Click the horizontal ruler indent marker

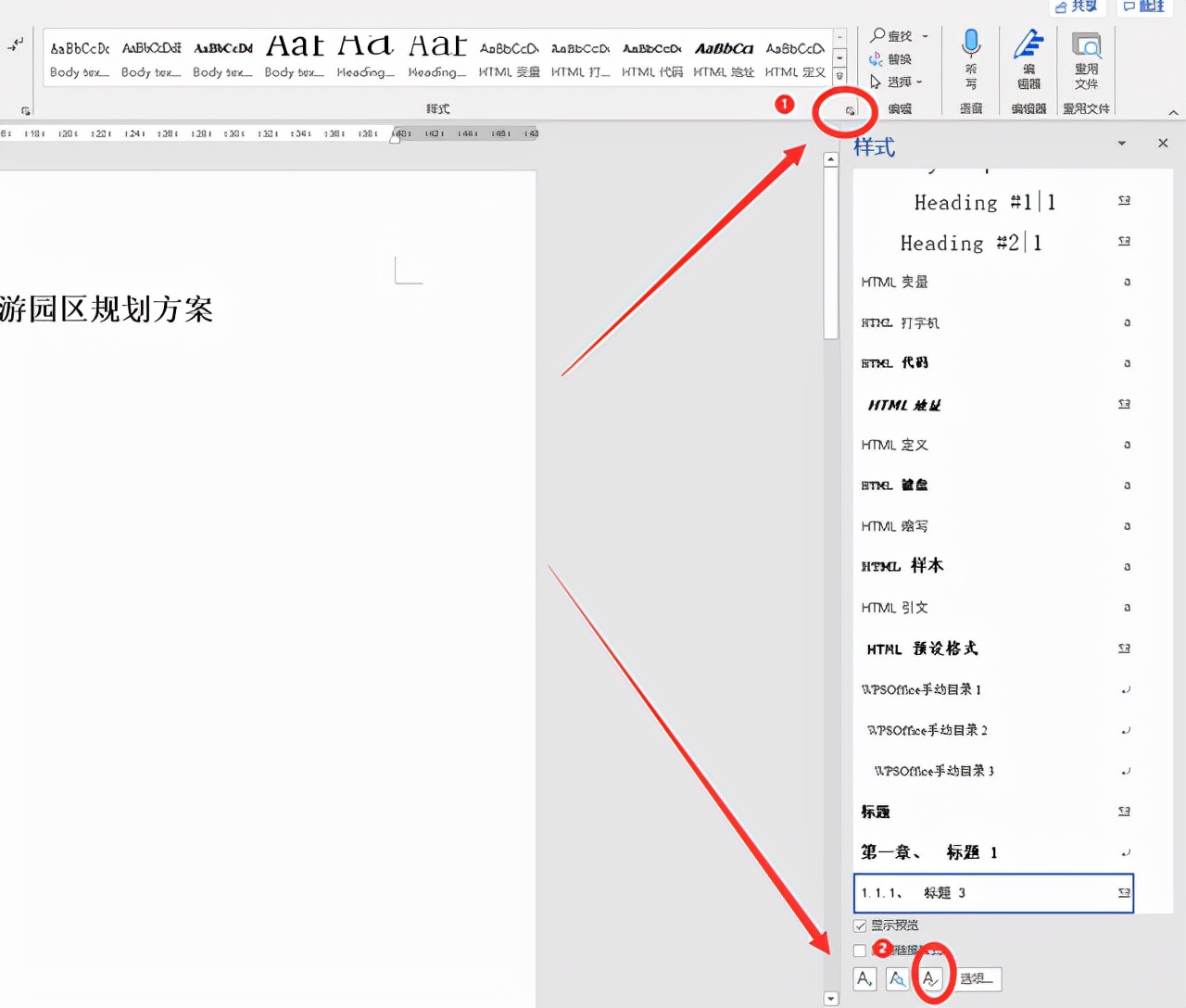395,136
